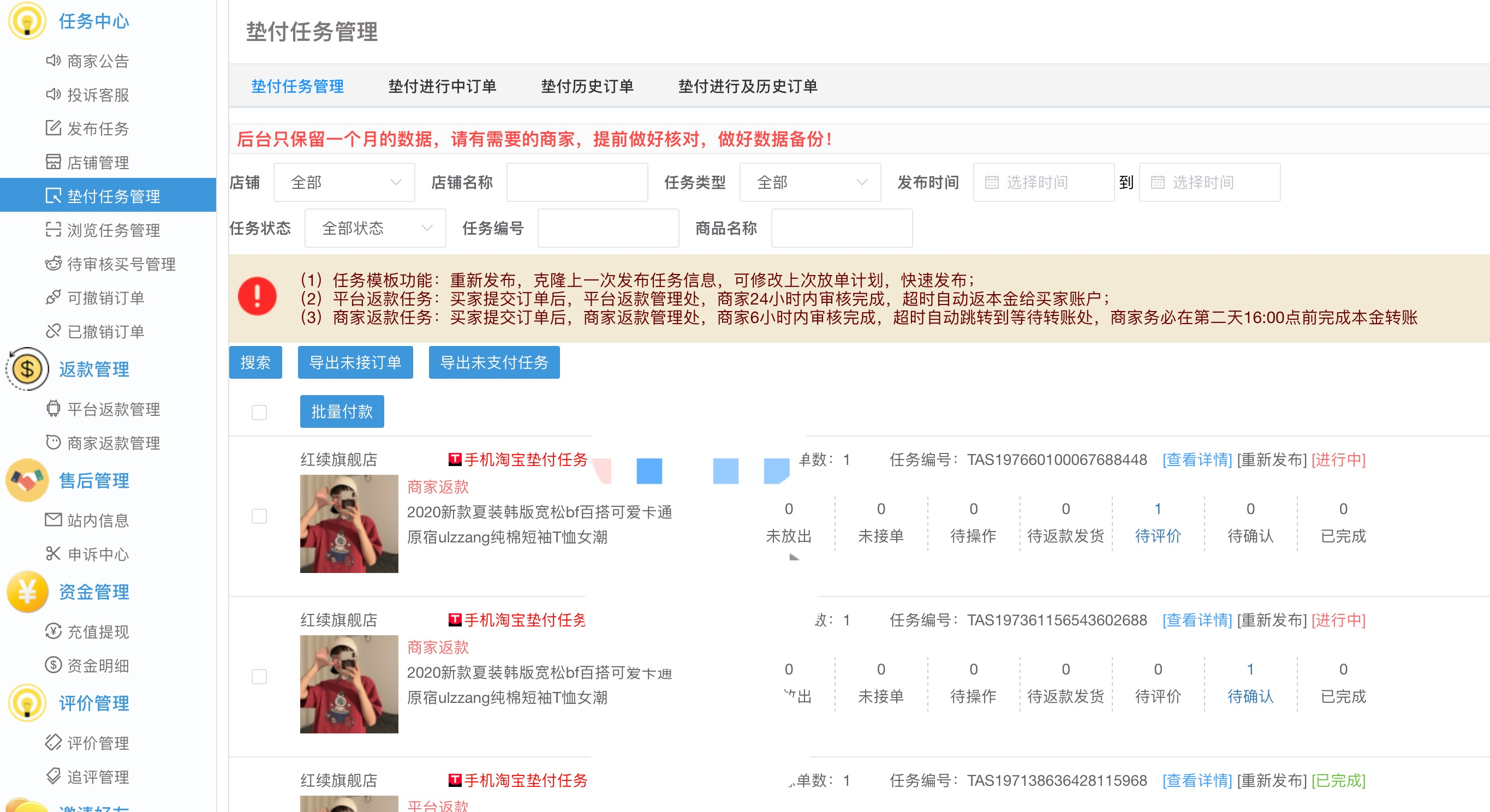The image size is (1490, 812).
Task: Click 重新发布 for task TAS197361156543602688
Action: 1271,620
